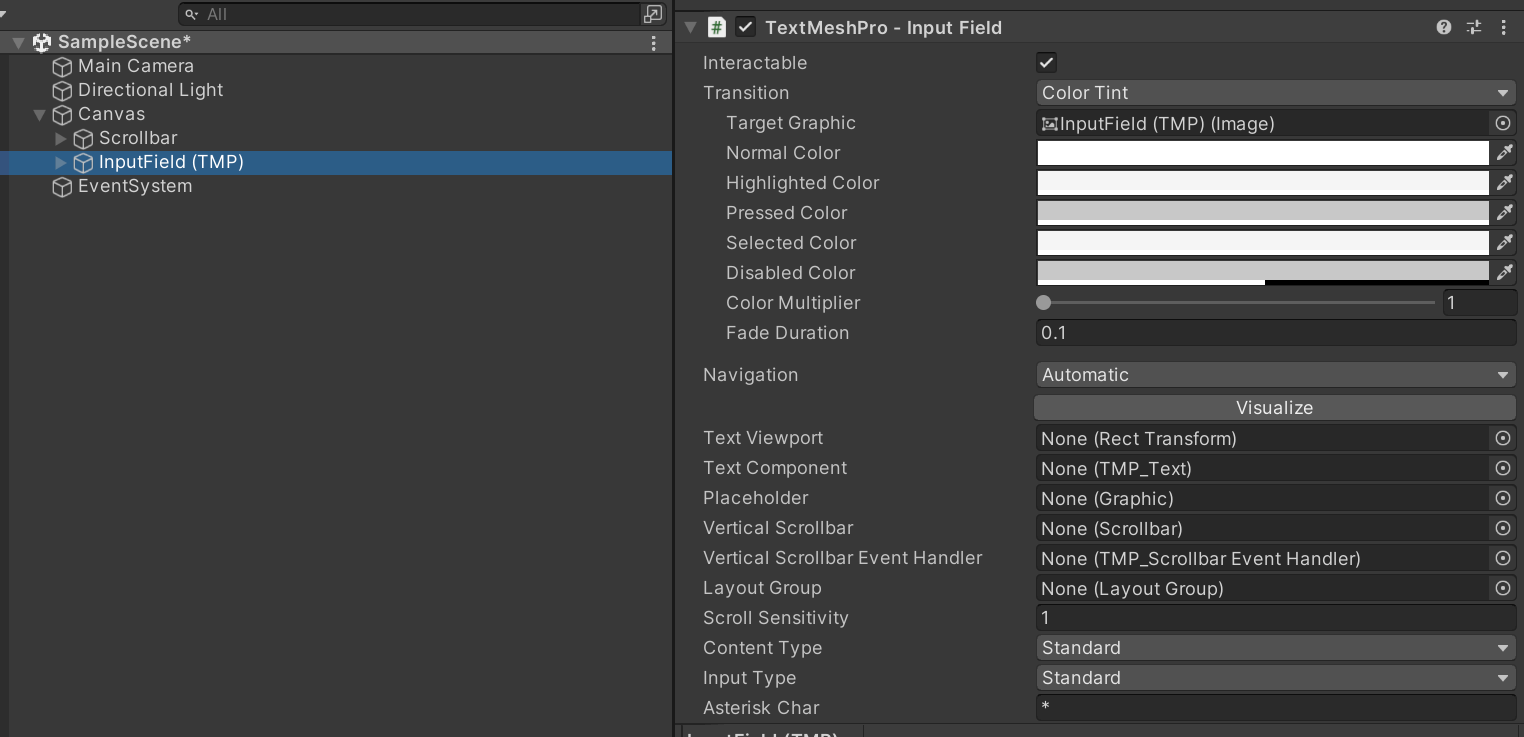Image resolution: width=1524 pixels, height=737 pixels.
Task: Open the Input Field component context menu
Action: click(1503, 27)
